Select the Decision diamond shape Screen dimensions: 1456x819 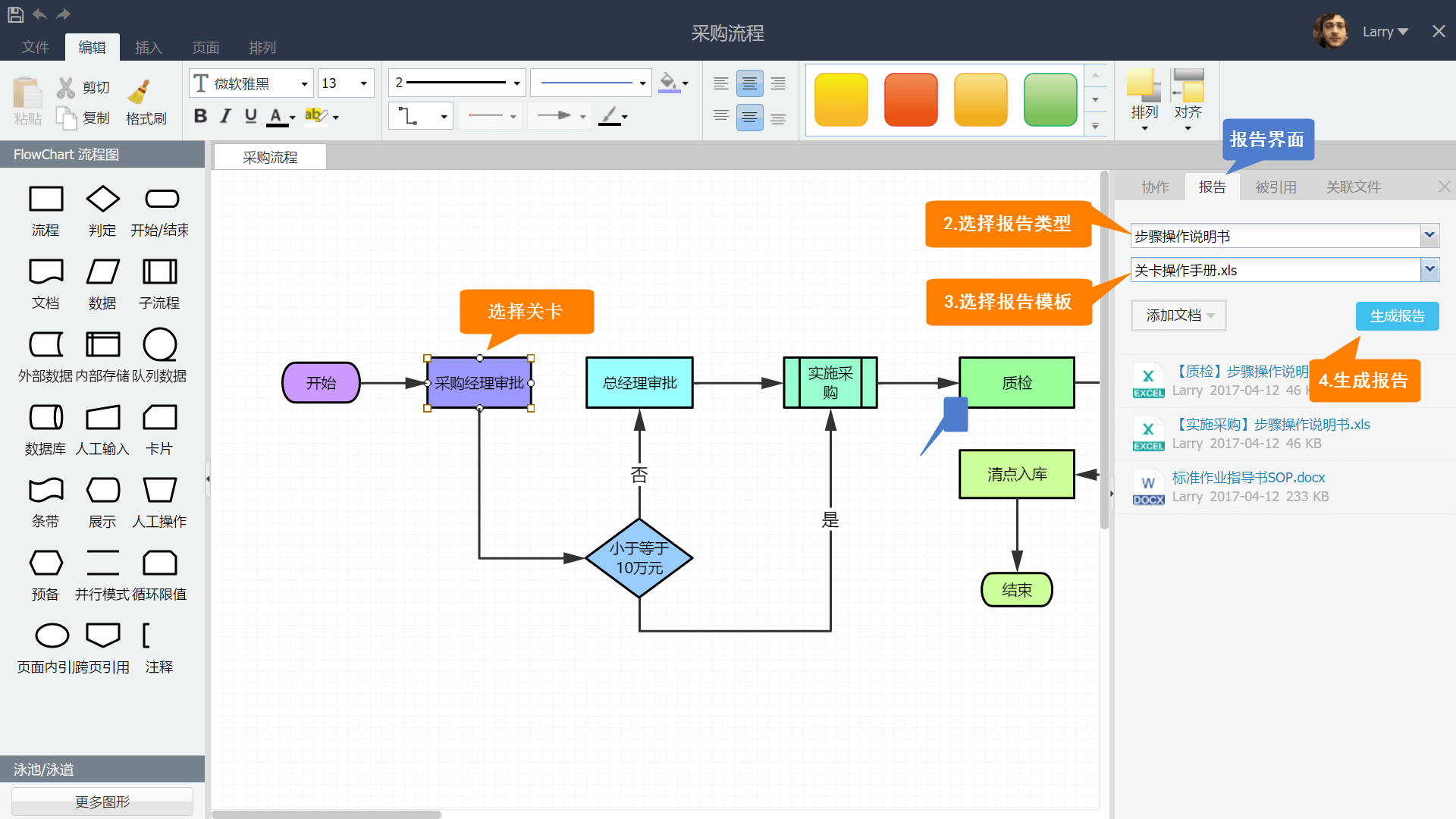click(x=102, y=199)
